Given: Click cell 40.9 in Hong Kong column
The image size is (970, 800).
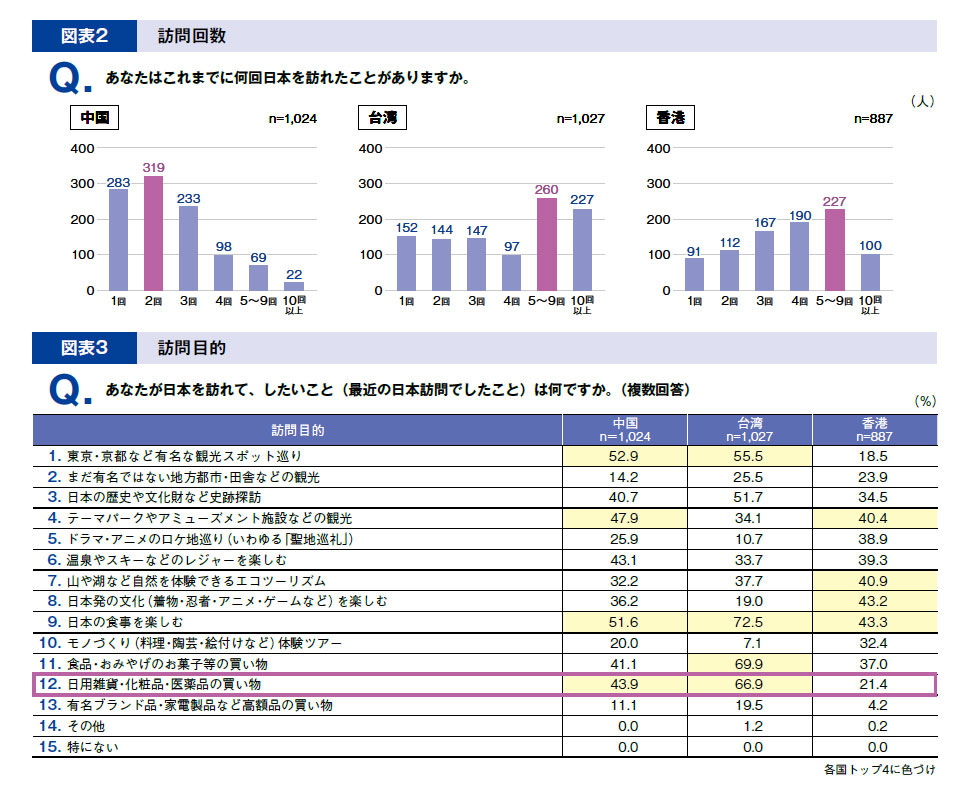Looking at the screenshot, I should 875,581.
